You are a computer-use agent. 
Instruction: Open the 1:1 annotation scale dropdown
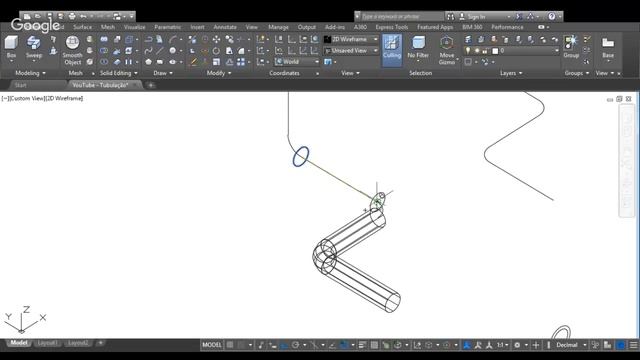pyautogui.click(x=502, y=345)
